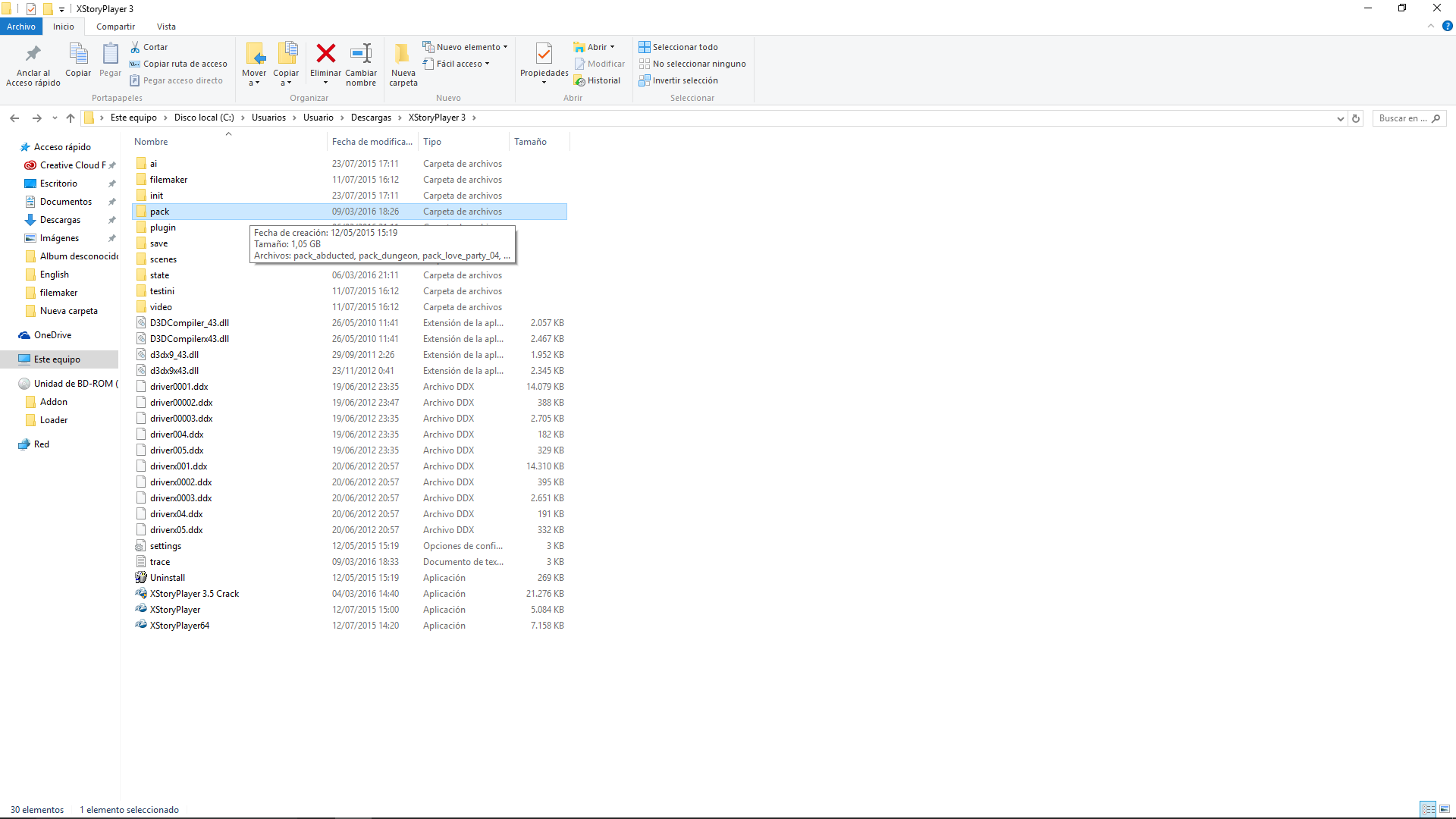Click the Cortar scissors option

[x=149, y=47]
